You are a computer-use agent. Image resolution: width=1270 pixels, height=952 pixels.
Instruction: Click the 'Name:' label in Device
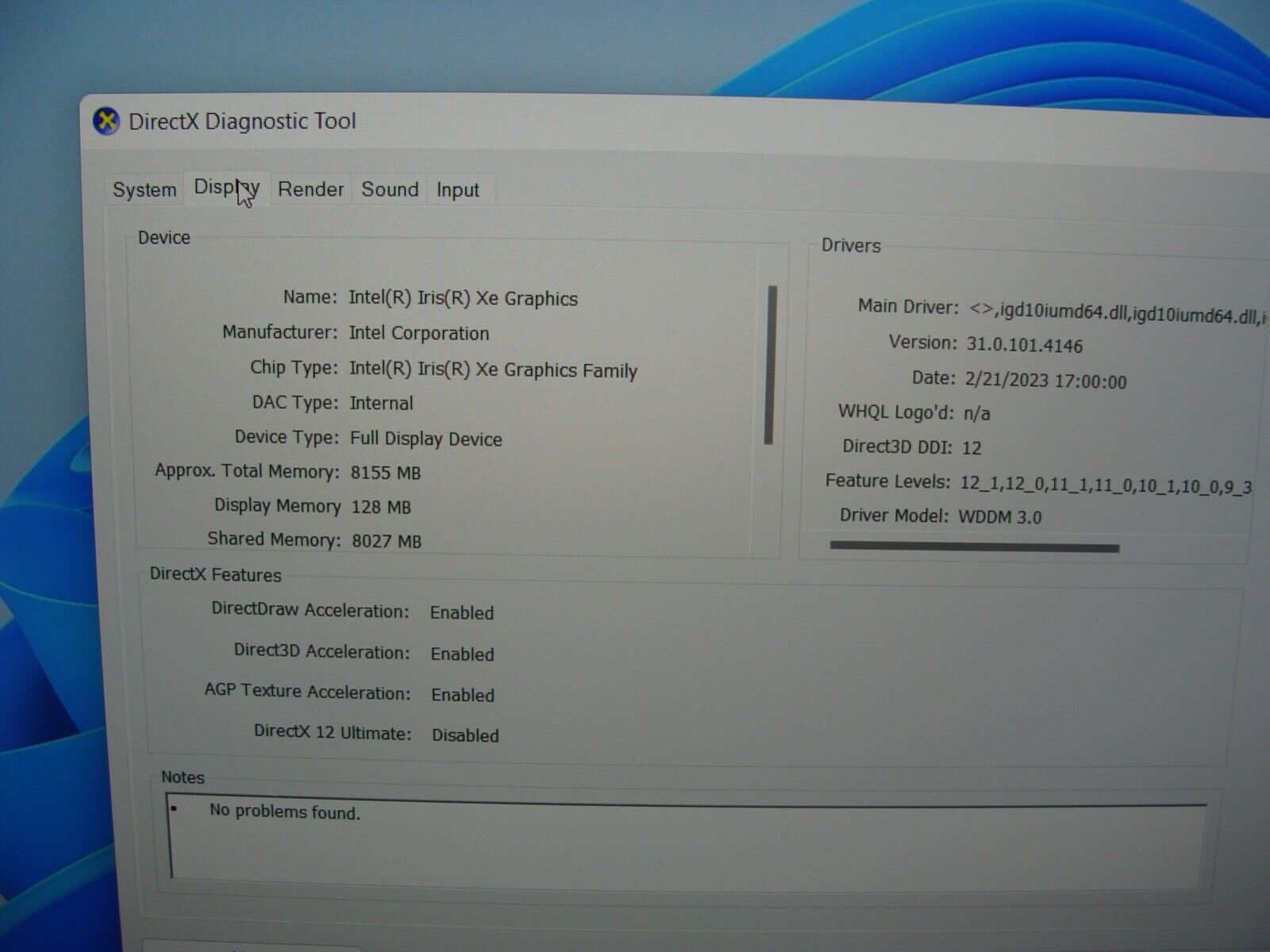[310, 297]
